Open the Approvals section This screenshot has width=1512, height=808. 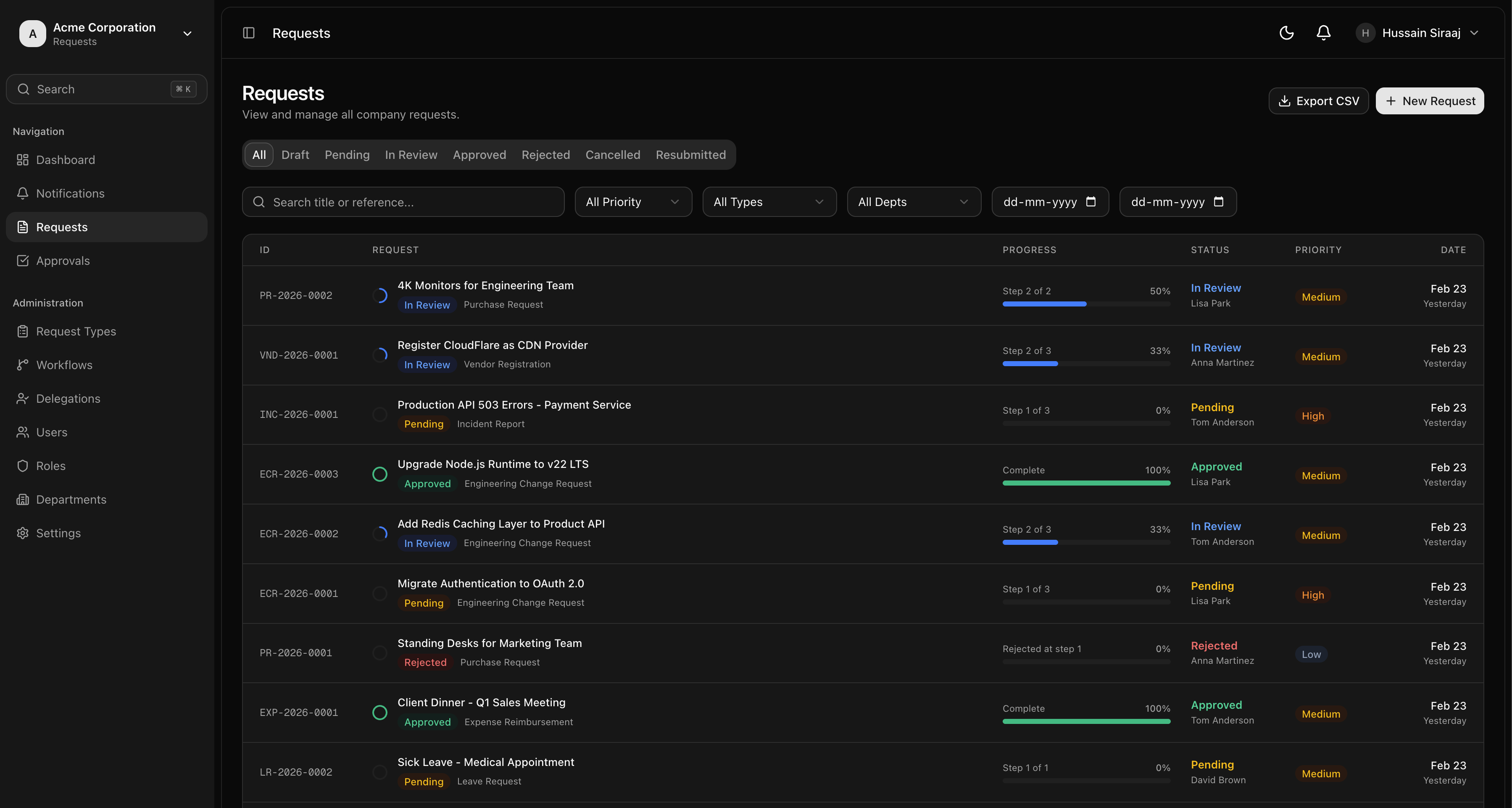(63, 260)
